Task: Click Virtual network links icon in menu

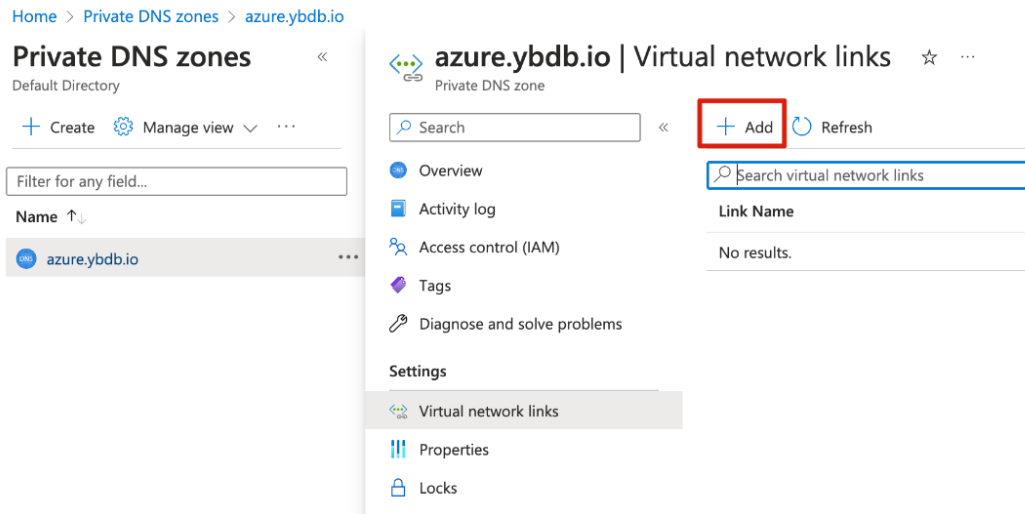Action: (x=398, y=411)
